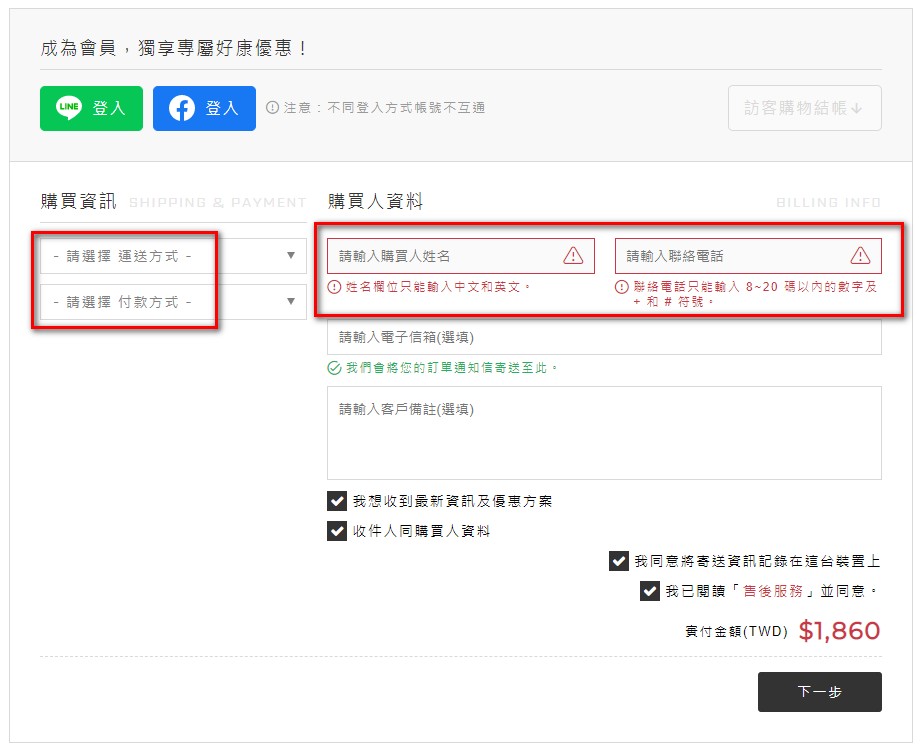The width and height of the screenshot is (923, 751).
Task: Click the warning icon in name field
Action: [573, 255]
